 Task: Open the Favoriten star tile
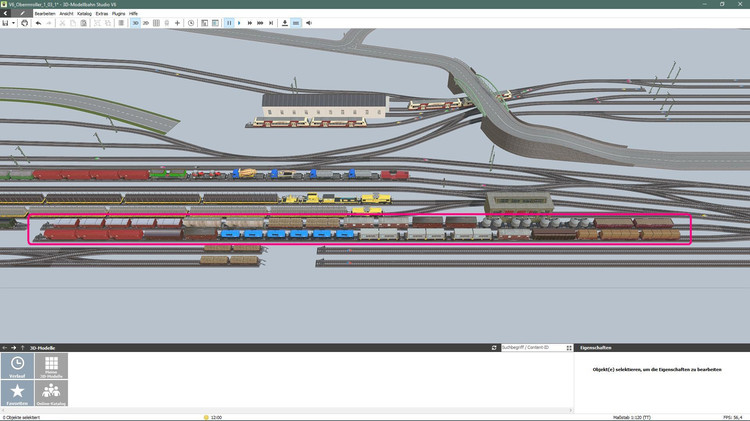click(x=16, y=393)
